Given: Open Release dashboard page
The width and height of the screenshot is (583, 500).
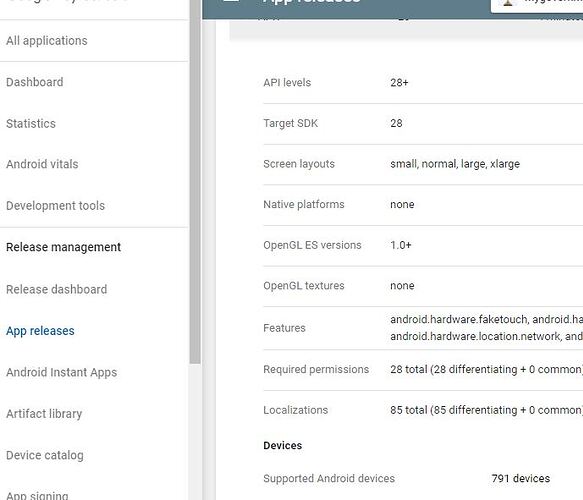Looking at the screenshot, I should pos(57,289).
